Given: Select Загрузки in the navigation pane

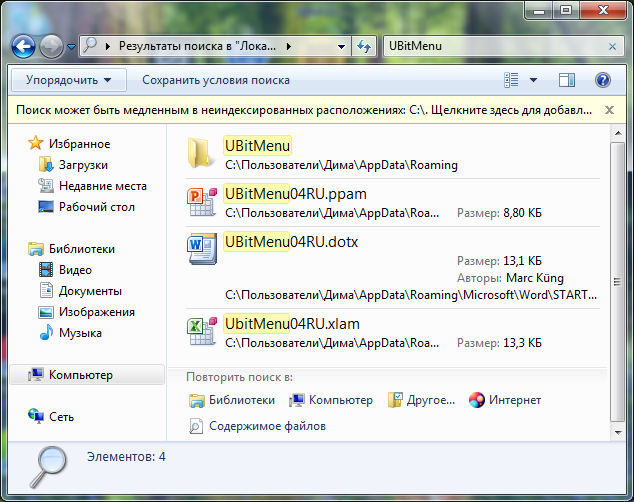Looking at the screenshot, I should [x=83, y=165].
